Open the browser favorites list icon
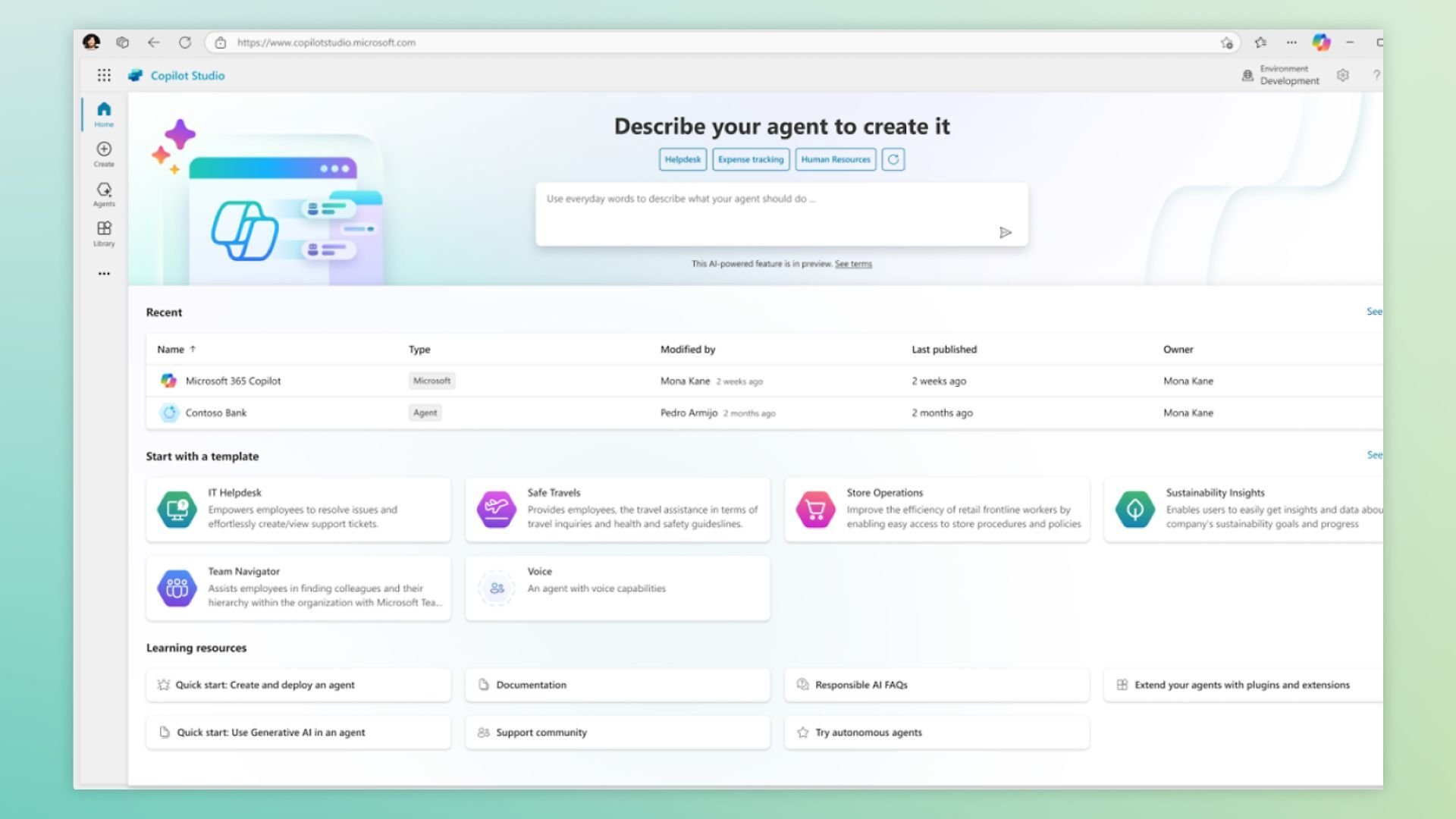The width and height of the screenshot is (1456, 819). coord(1260,42)
